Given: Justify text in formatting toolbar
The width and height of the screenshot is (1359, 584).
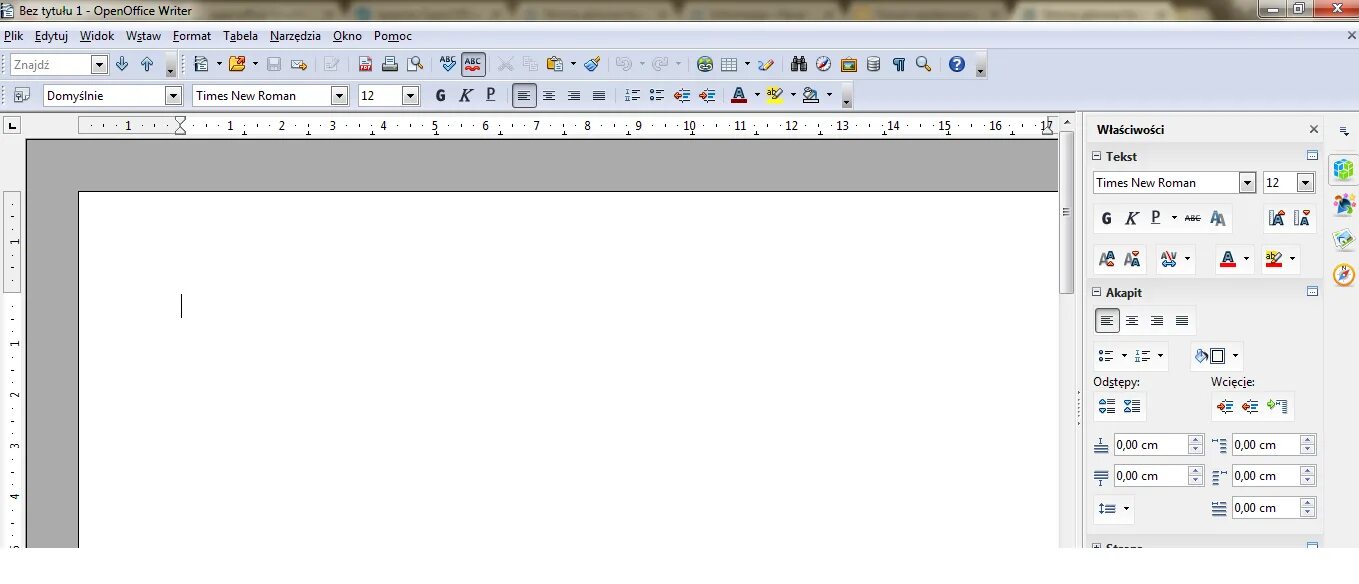Looking at the screenshot, I should pyautogui.click(x=599, y=95).
